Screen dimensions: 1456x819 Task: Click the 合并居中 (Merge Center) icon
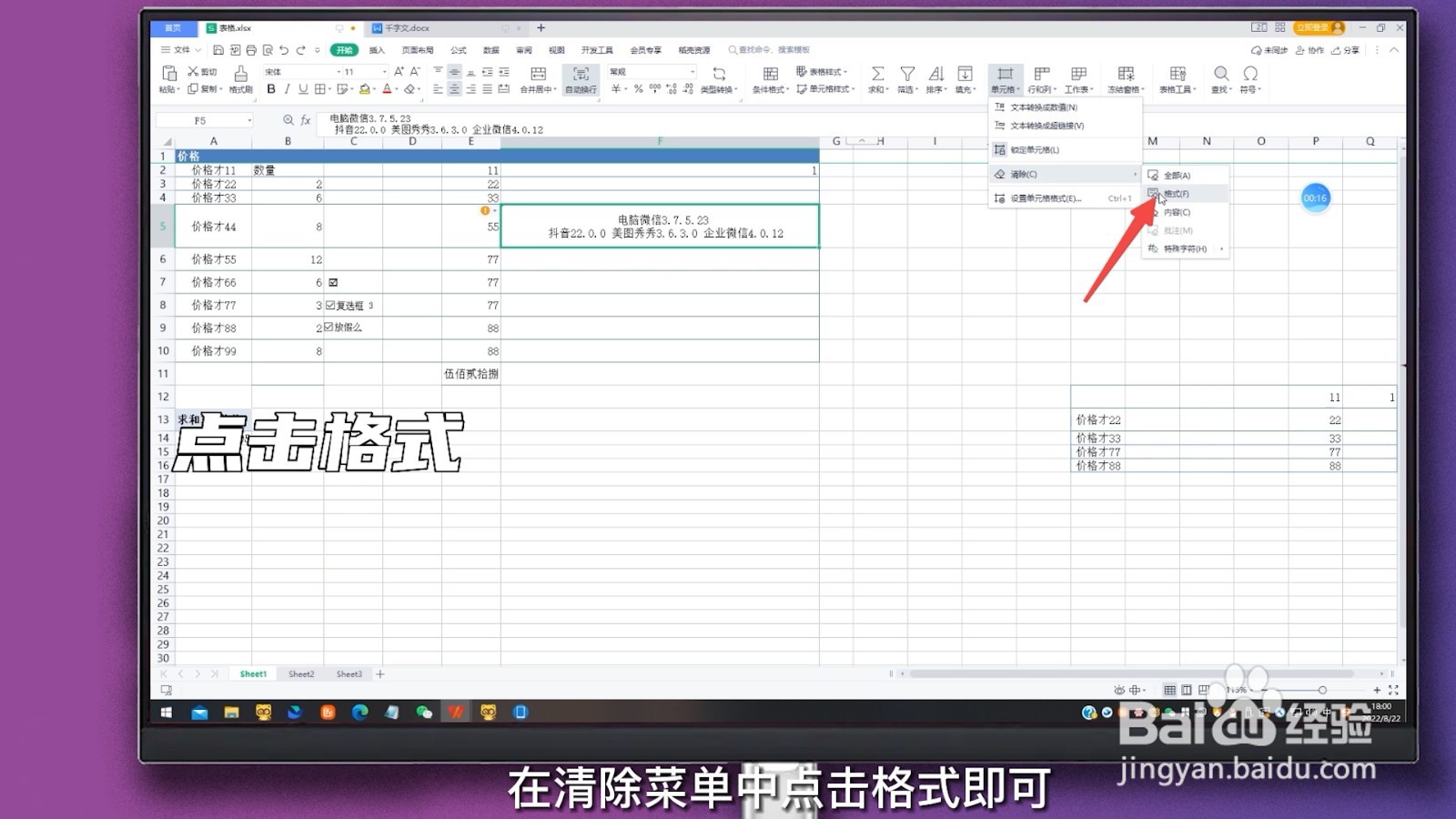click(538, 75)
